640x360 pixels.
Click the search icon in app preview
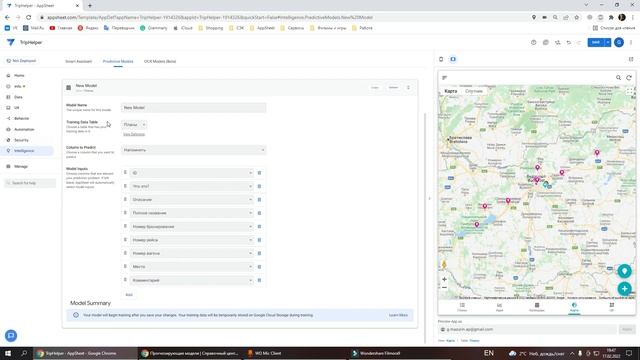(618, 78)
